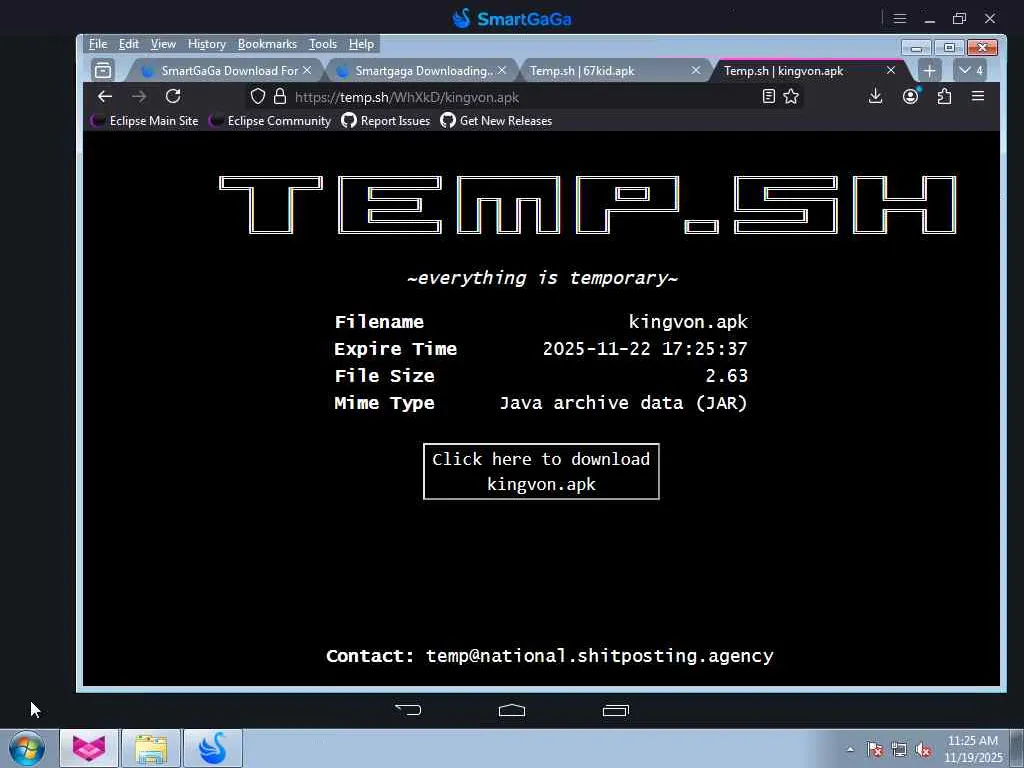The width and height of the screenshot is (1024, 768).
Task: Click the kingvon.apk filename value
Action: pos(688,321)
